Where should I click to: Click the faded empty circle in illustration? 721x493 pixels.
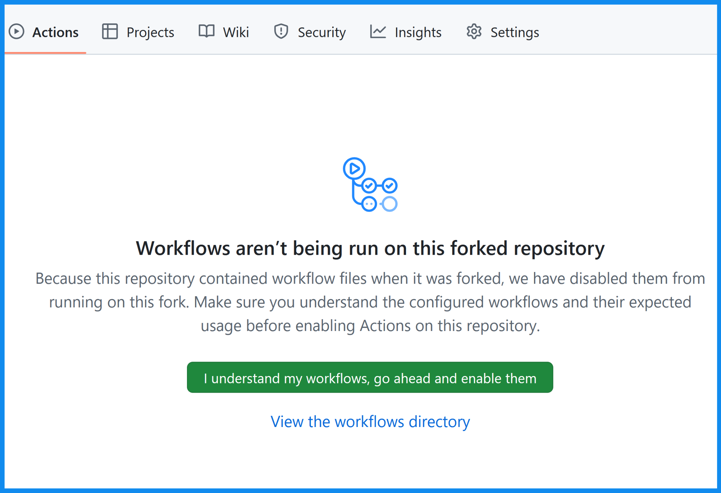point(390,204)
